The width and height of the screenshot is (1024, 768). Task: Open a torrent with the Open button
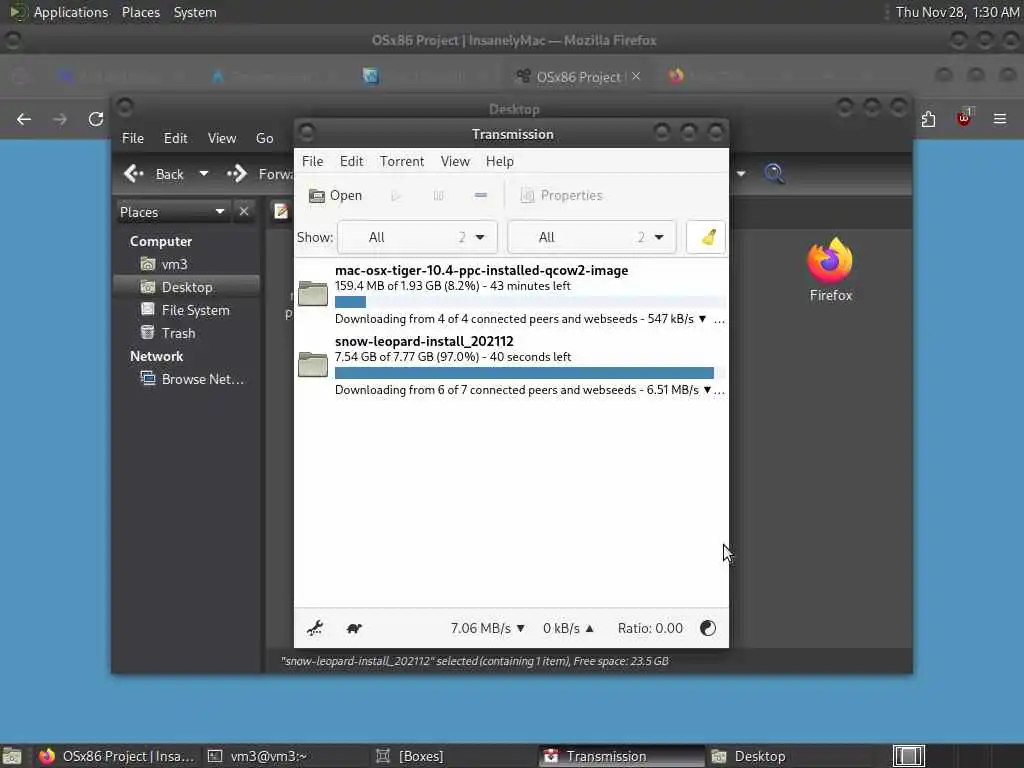click(335, 195)
